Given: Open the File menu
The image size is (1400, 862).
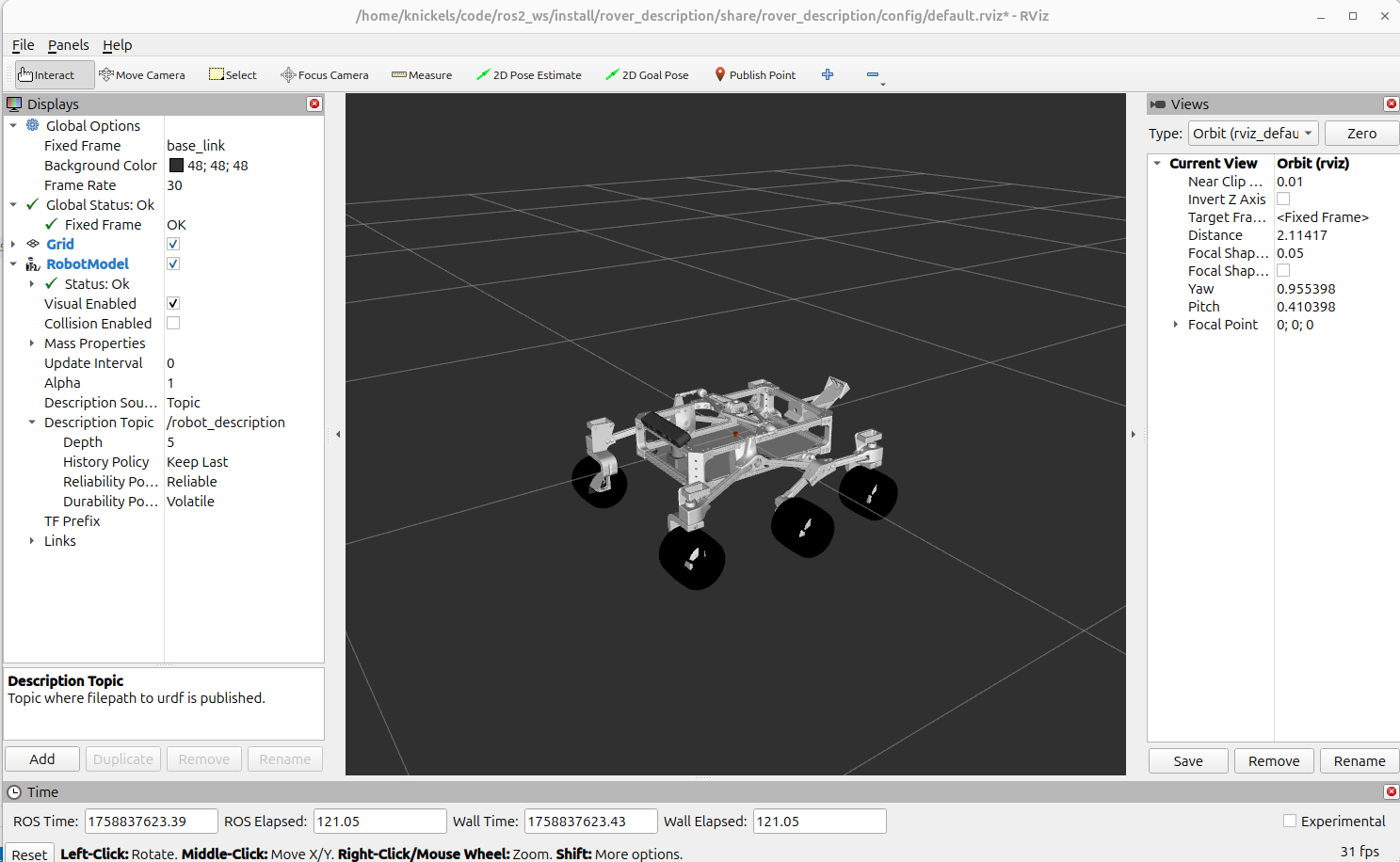Looking at the screenshot, I should tap(23, 45).
